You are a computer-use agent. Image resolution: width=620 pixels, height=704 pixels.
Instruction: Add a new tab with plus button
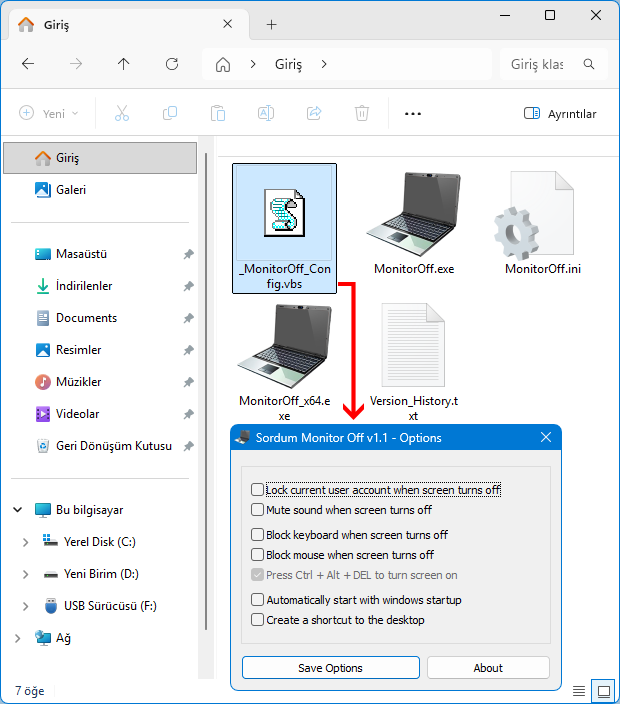271,25
